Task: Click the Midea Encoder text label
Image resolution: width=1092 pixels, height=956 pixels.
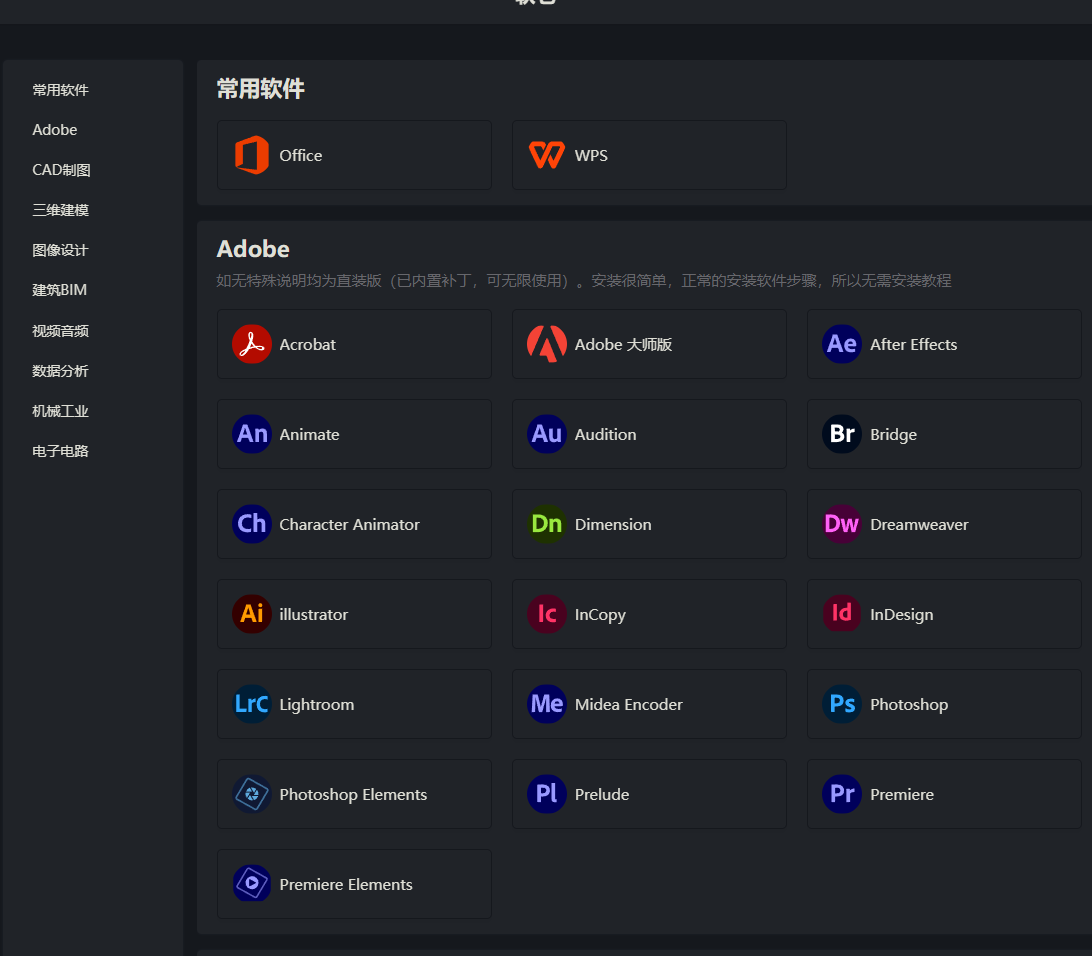Action: 629,705
